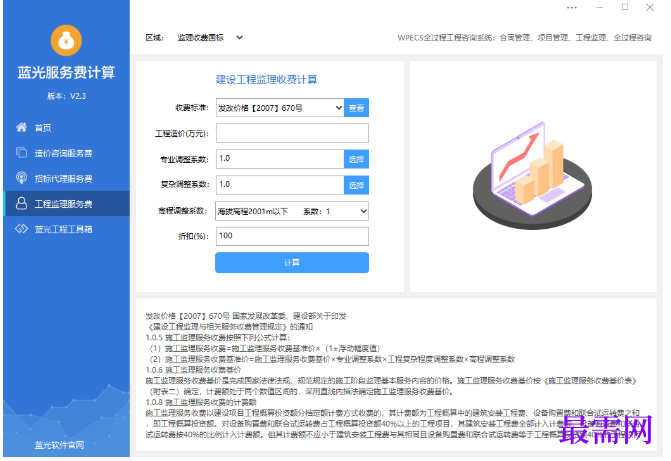The width and height of the screenshot is (671, 461).
Task: Click the 蓝光工程工具箱 code icon
Action: 21,229
